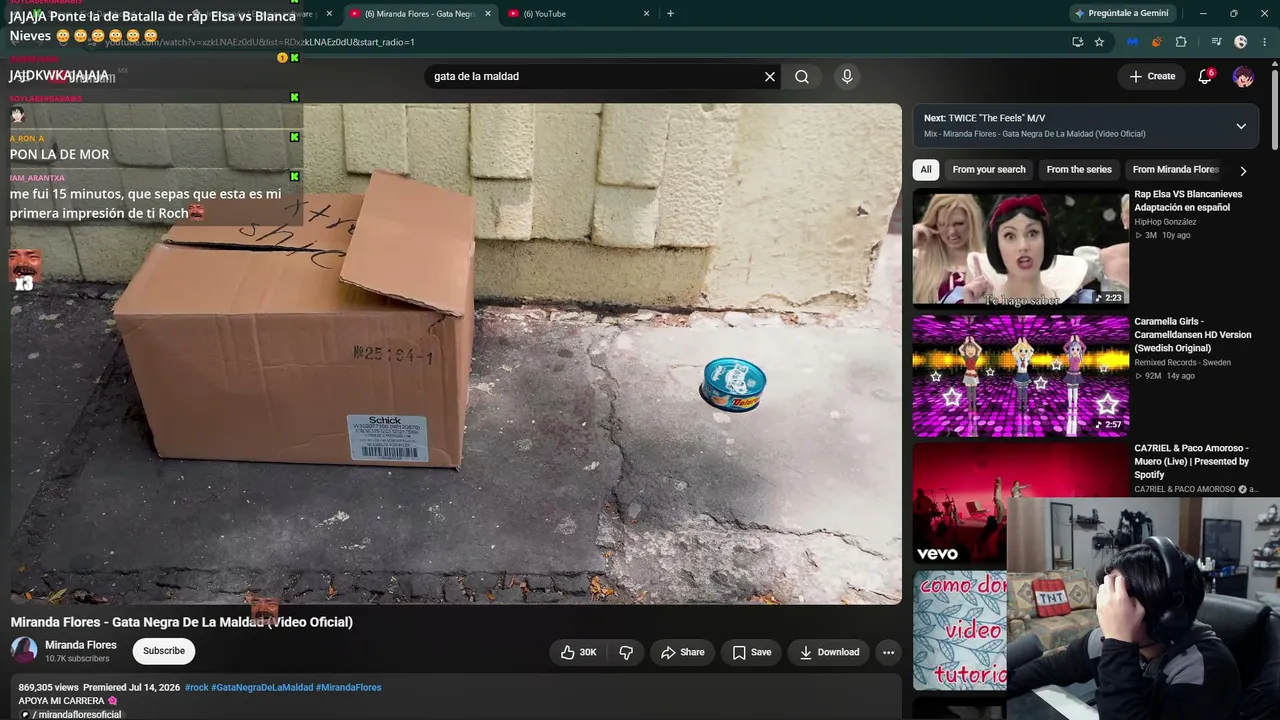Click the Create button

(1152, 76)
